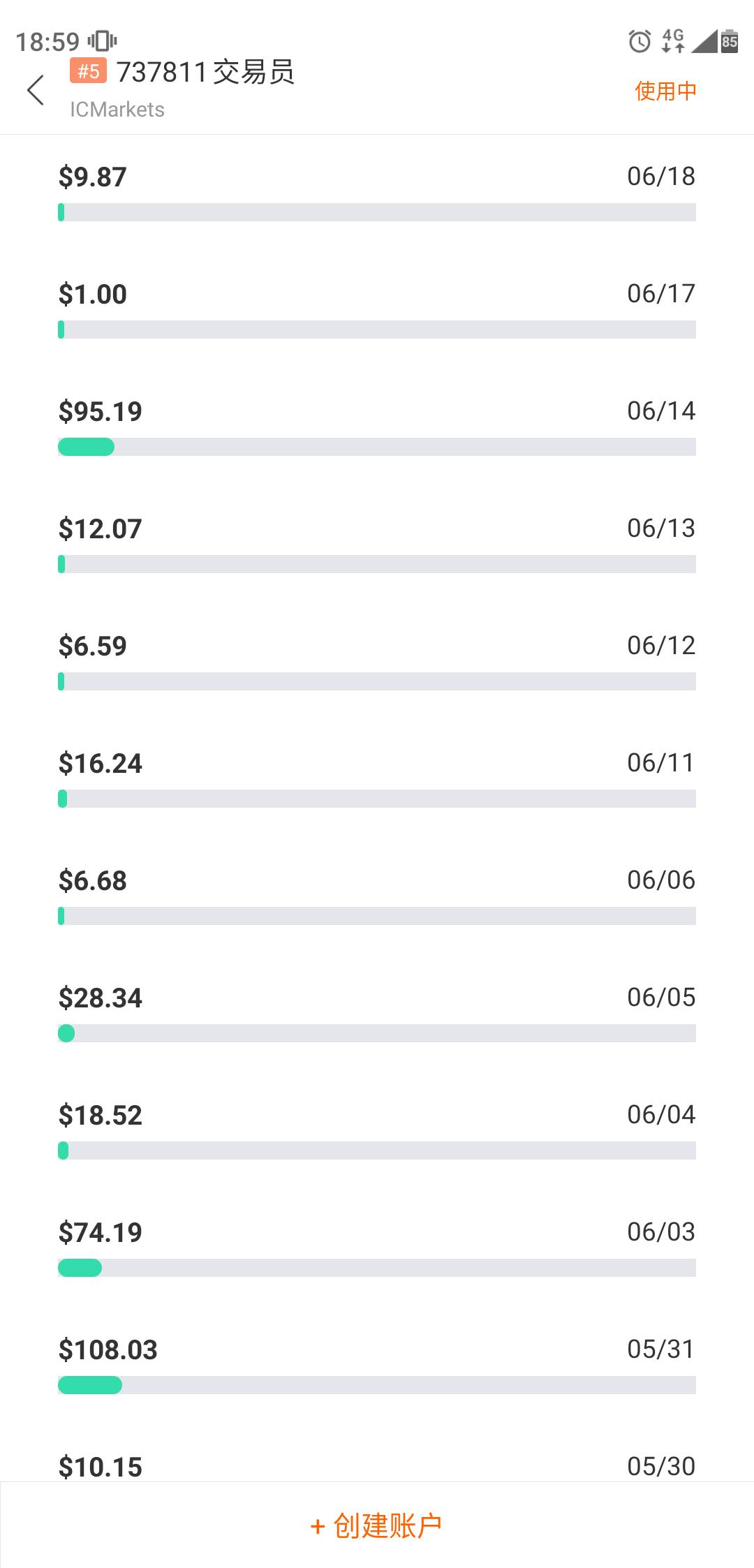The width and height of the screenshot is (754, 1568).
Task: Click the $74.19 progress bar
Action: pos(377,1268)
